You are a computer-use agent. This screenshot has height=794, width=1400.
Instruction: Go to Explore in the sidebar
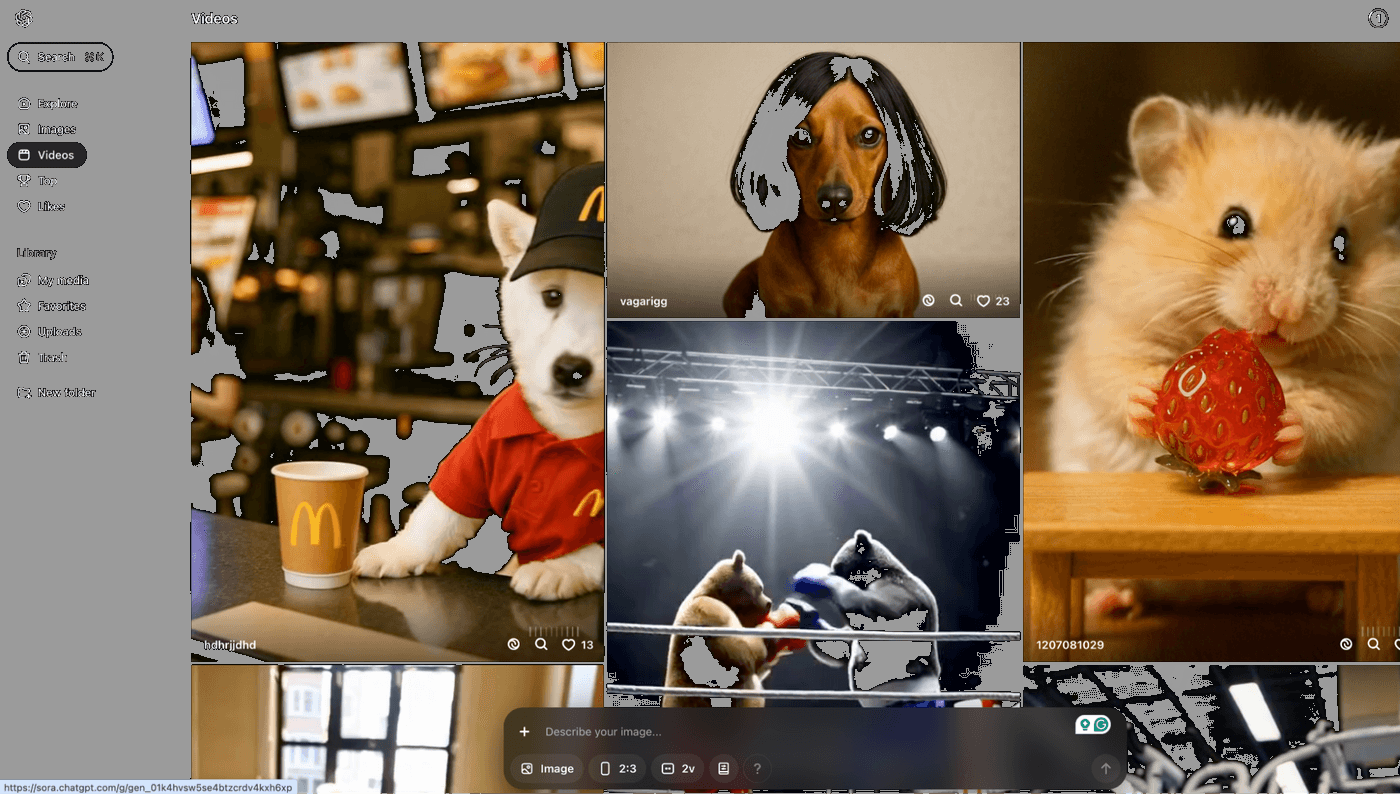tap(57, 104)
